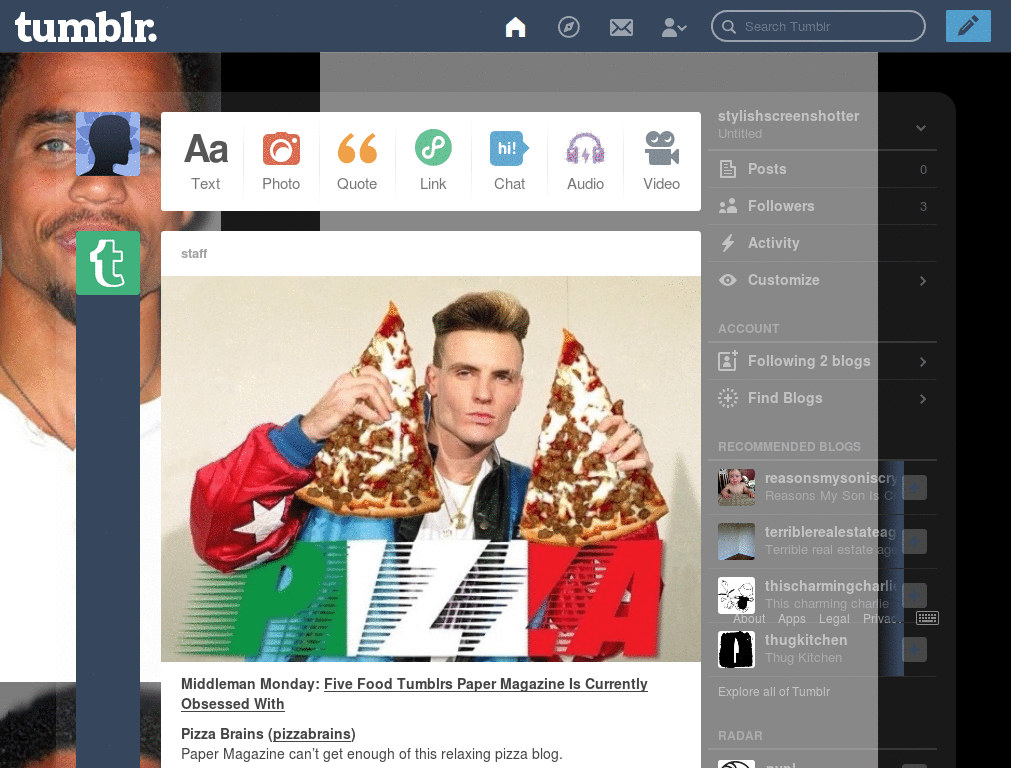1024x768 pixels.
Task: Open Activity in the sidebar
Action: (x=822, y=243)
